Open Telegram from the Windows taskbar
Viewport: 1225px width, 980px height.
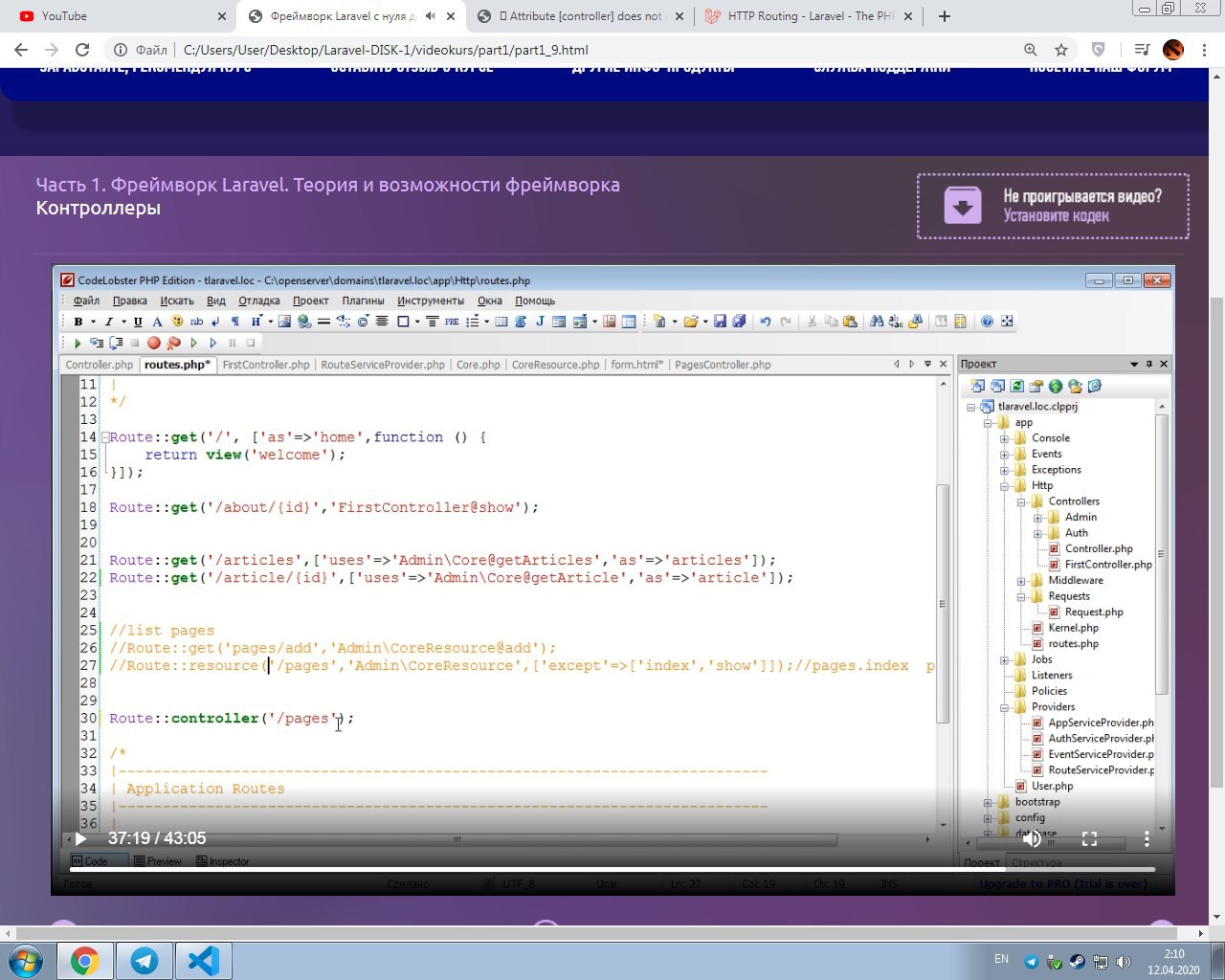coord(145,961)
